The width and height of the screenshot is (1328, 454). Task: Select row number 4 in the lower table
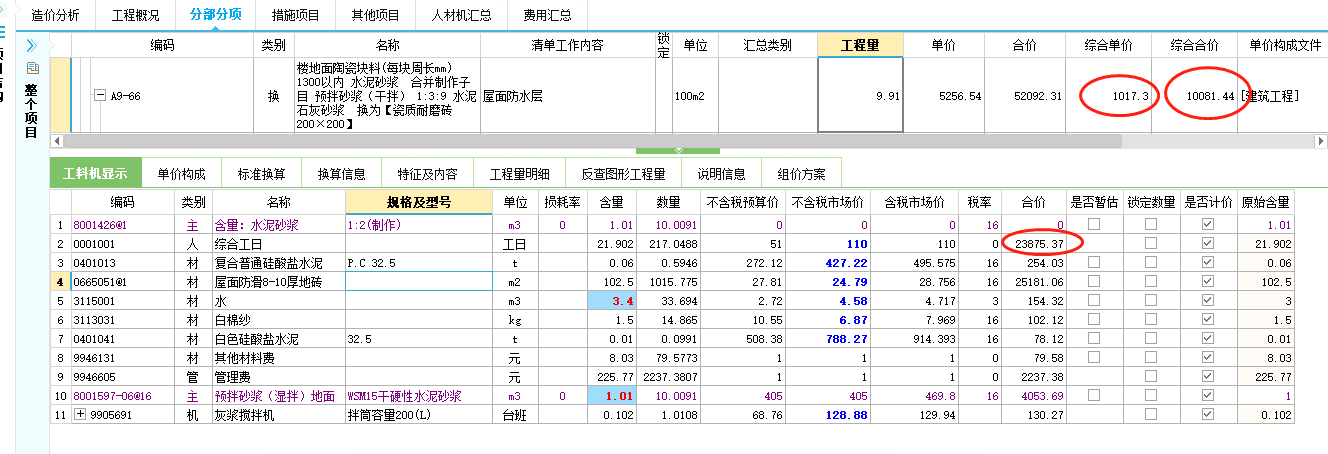pyautogui.click(x=59, y=281)
